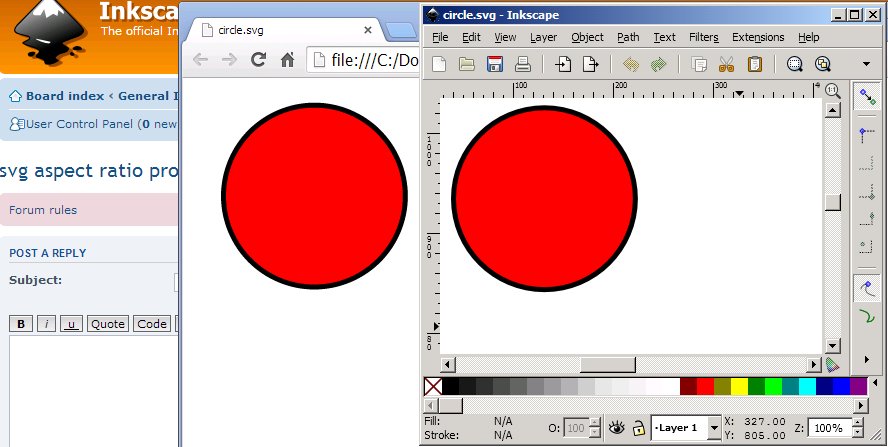The width and height of the screenshot is (888, 447).
Task: Create a new document in Inkscape toolbar
Action: coord(439,64)
